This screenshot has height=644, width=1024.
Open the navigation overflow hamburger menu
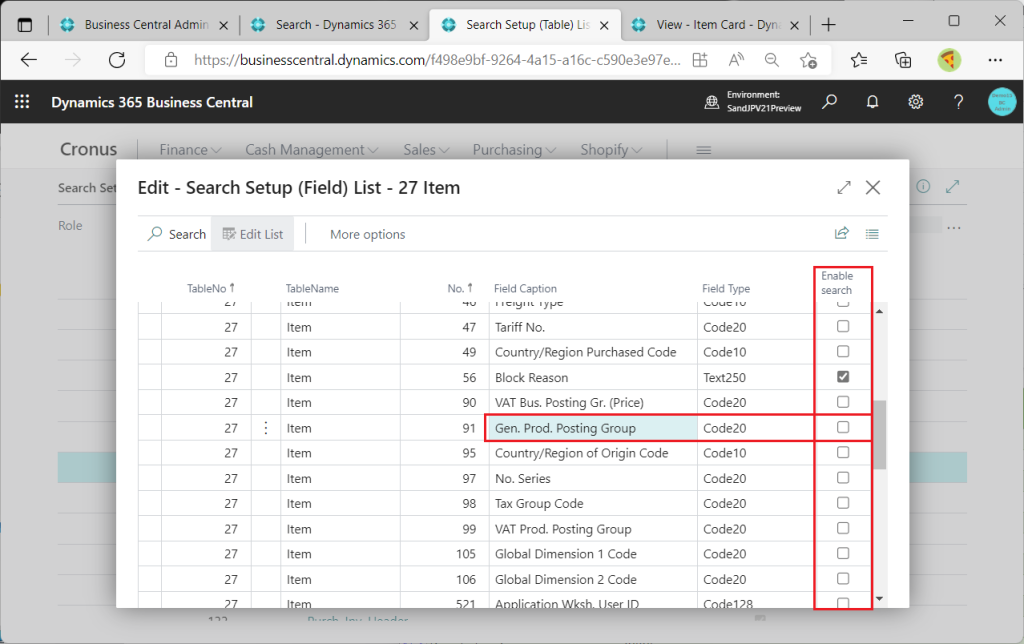pos(703,150)
